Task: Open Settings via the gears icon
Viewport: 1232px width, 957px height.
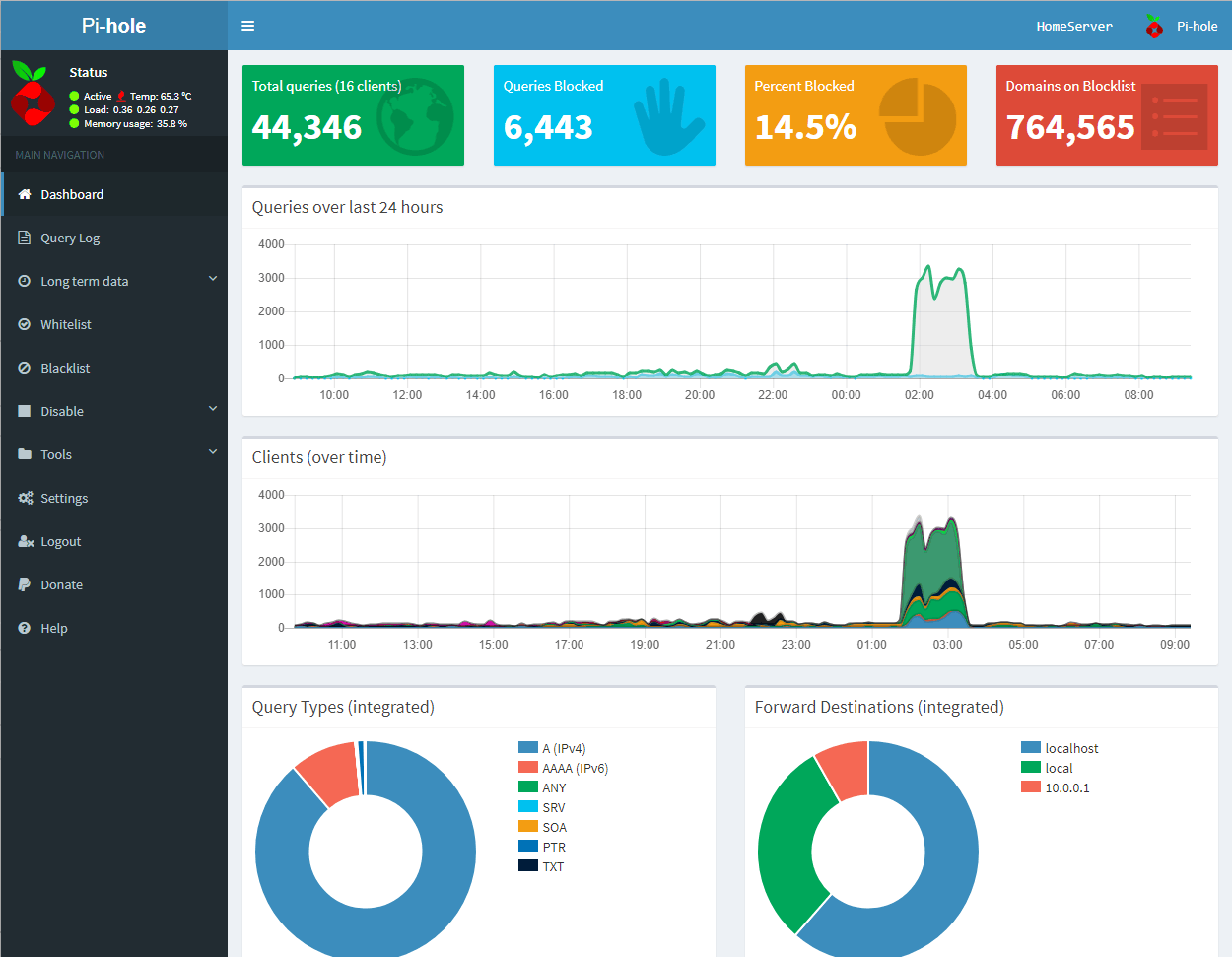Action: pyautogui.click(x=25, y=498)
